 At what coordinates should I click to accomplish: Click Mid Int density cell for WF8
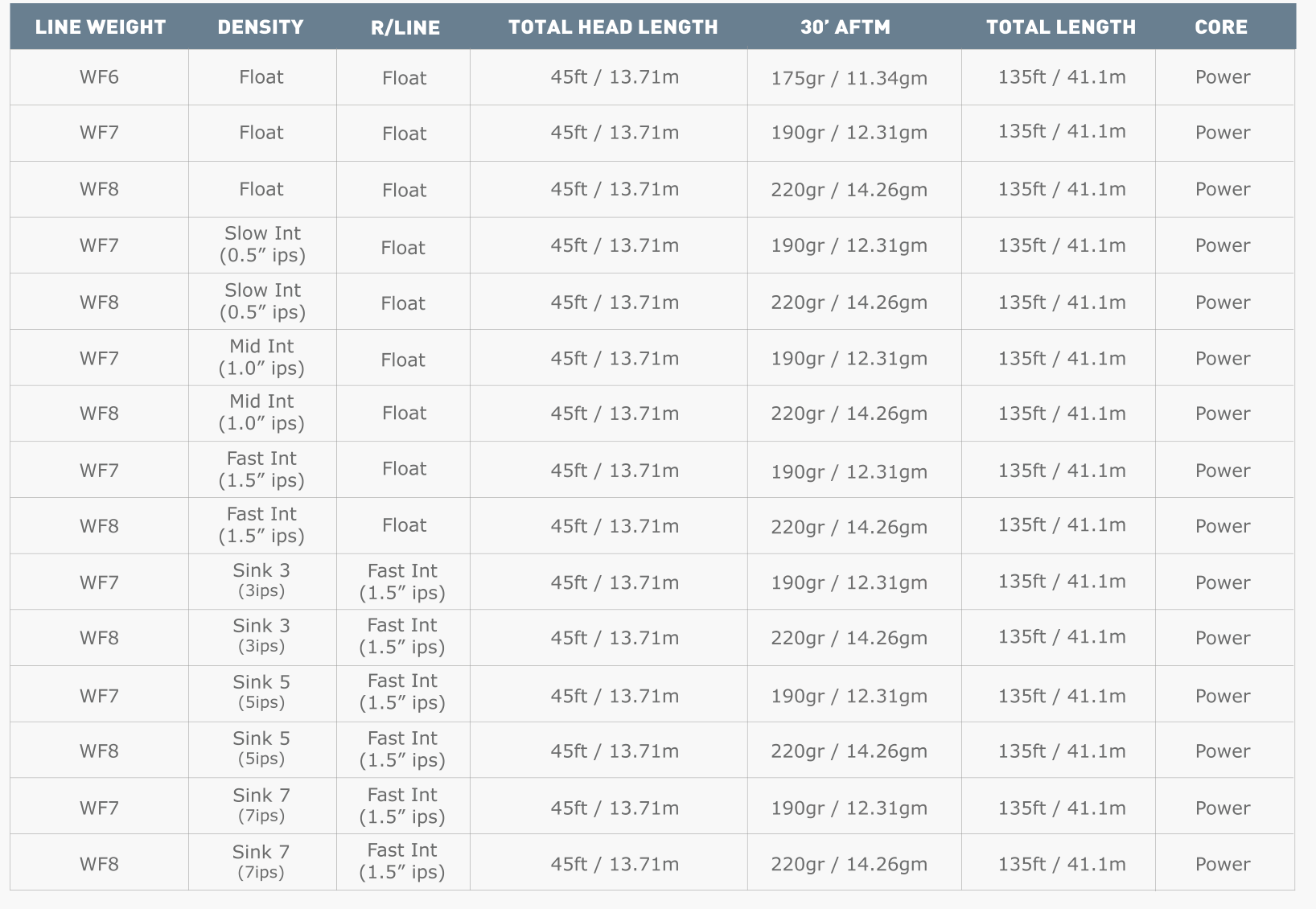(x=261, y=413)
